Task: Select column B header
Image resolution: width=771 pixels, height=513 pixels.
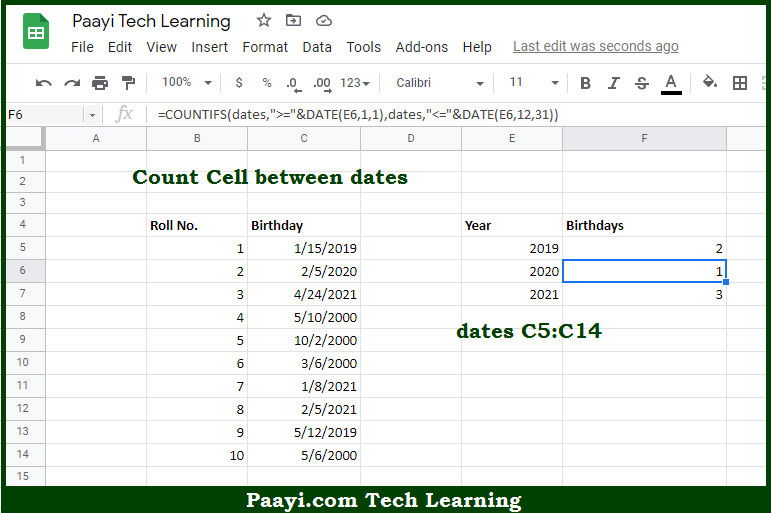Action: tap(197, 138)
